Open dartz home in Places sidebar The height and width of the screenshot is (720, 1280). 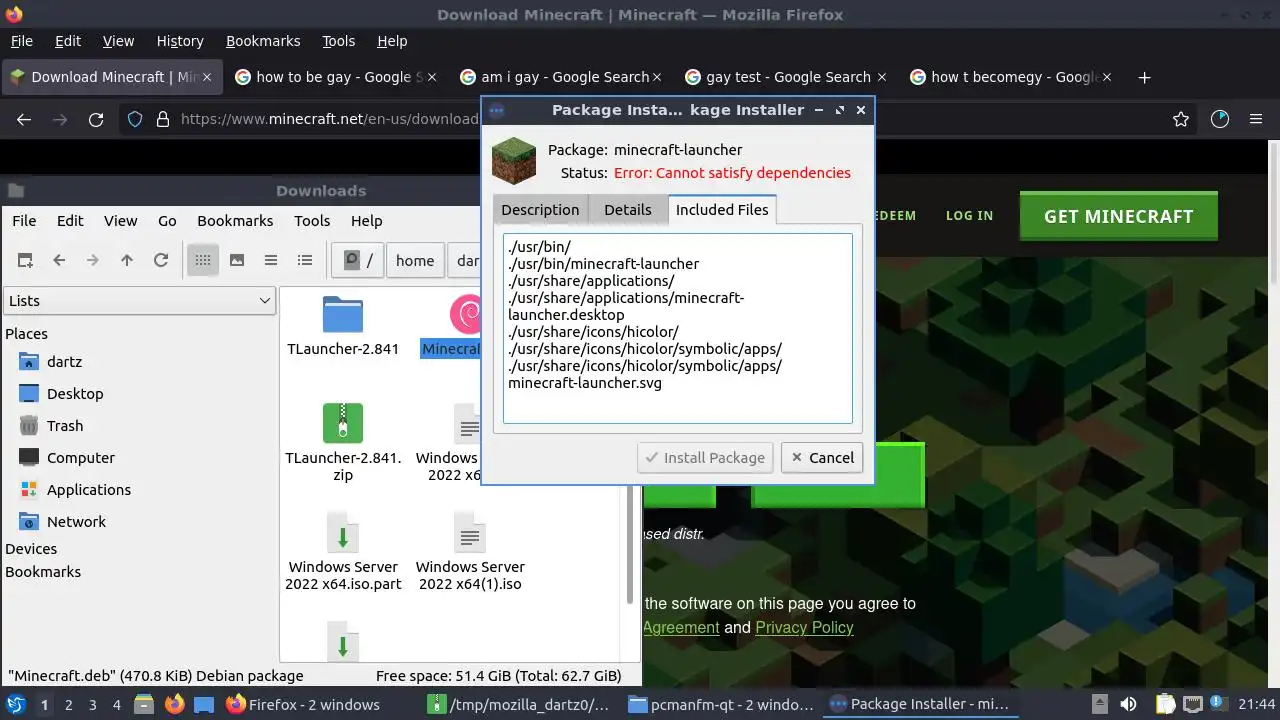64,361
